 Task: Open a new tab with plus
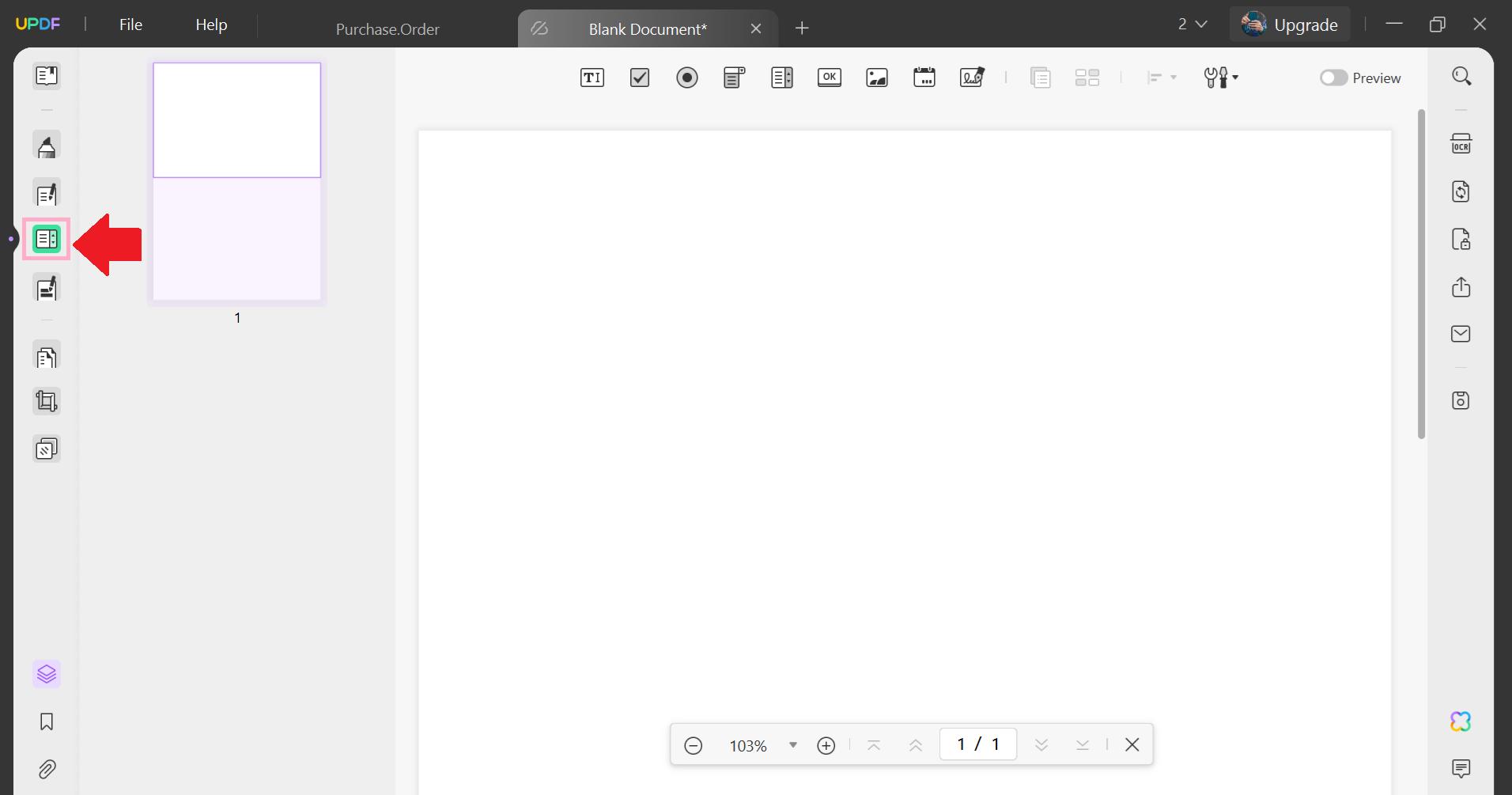tap(802, 28)
